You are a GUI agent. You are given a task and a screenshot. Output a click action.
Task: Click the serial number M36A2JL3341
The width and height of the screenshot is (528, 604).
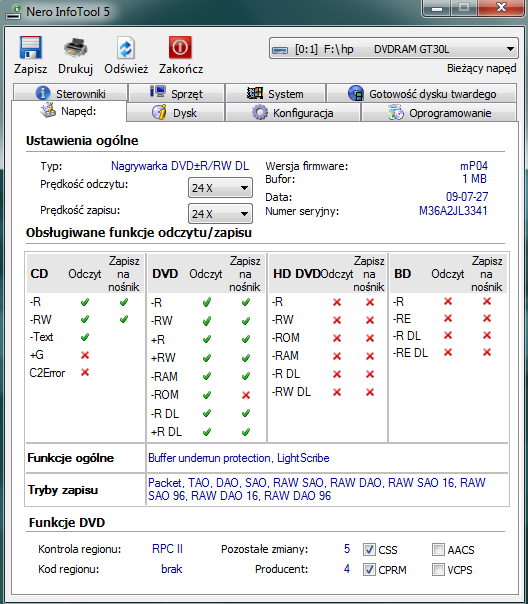(x=453, y=211)
